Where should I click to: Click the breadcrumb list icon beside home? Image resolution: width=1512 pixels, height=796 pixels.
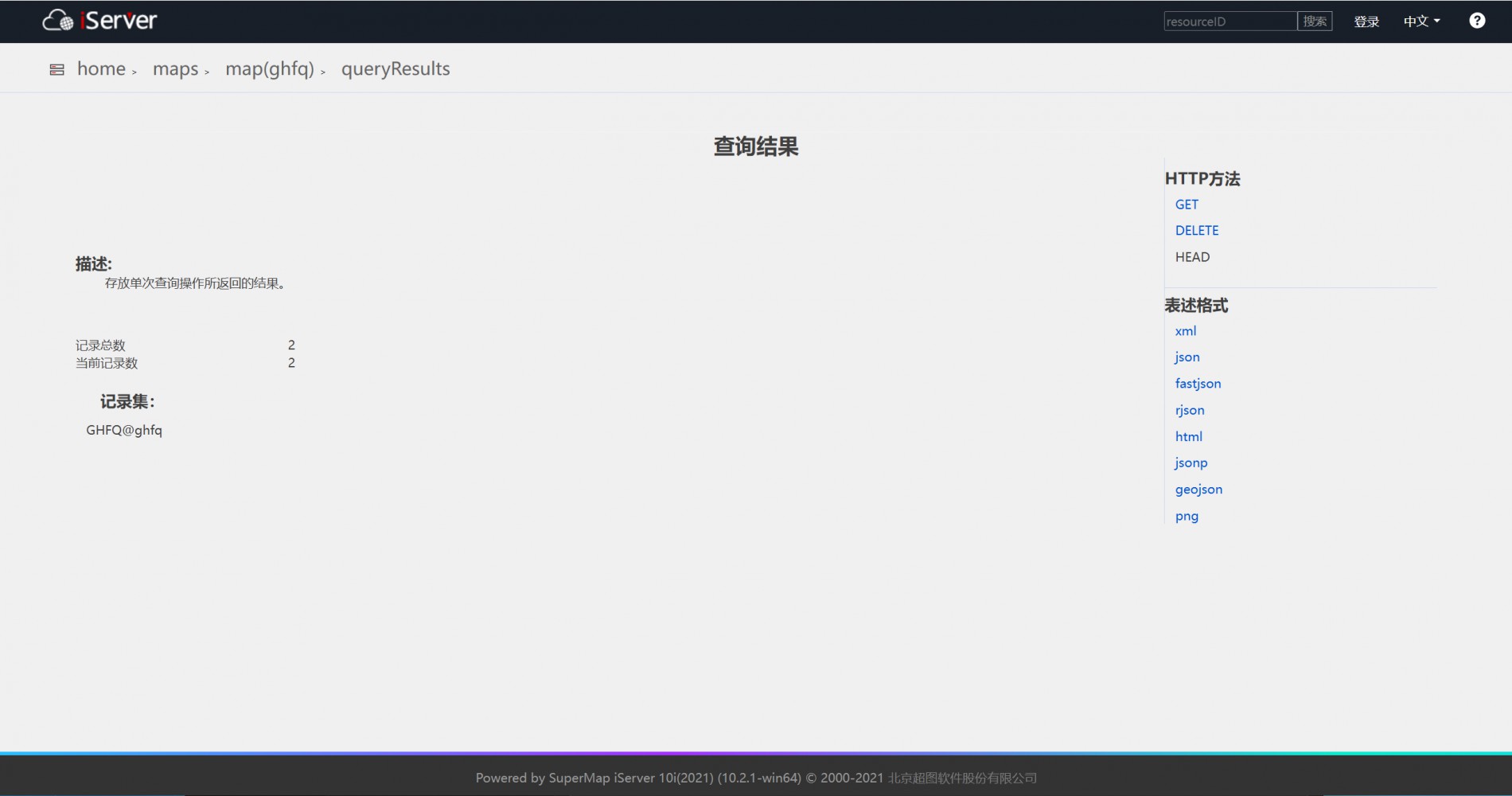pos(57,70)
